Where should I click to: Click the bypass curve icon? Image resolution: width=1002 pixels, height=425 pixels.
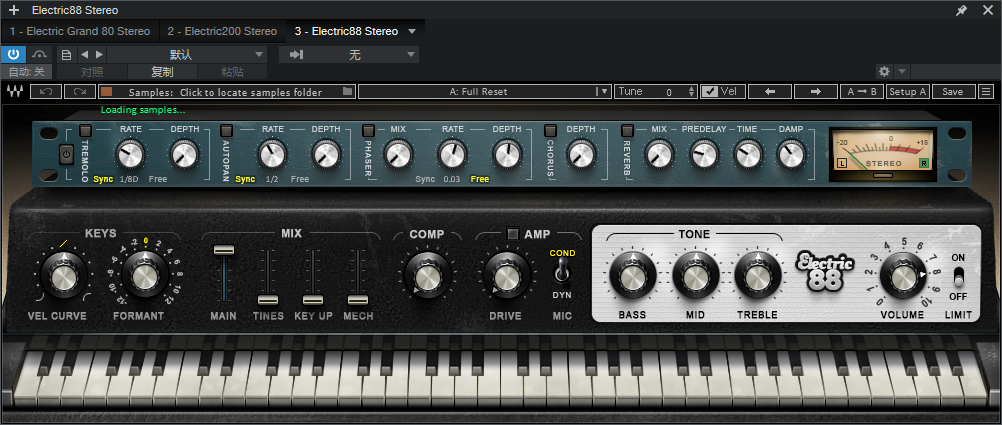pos(41,54)
